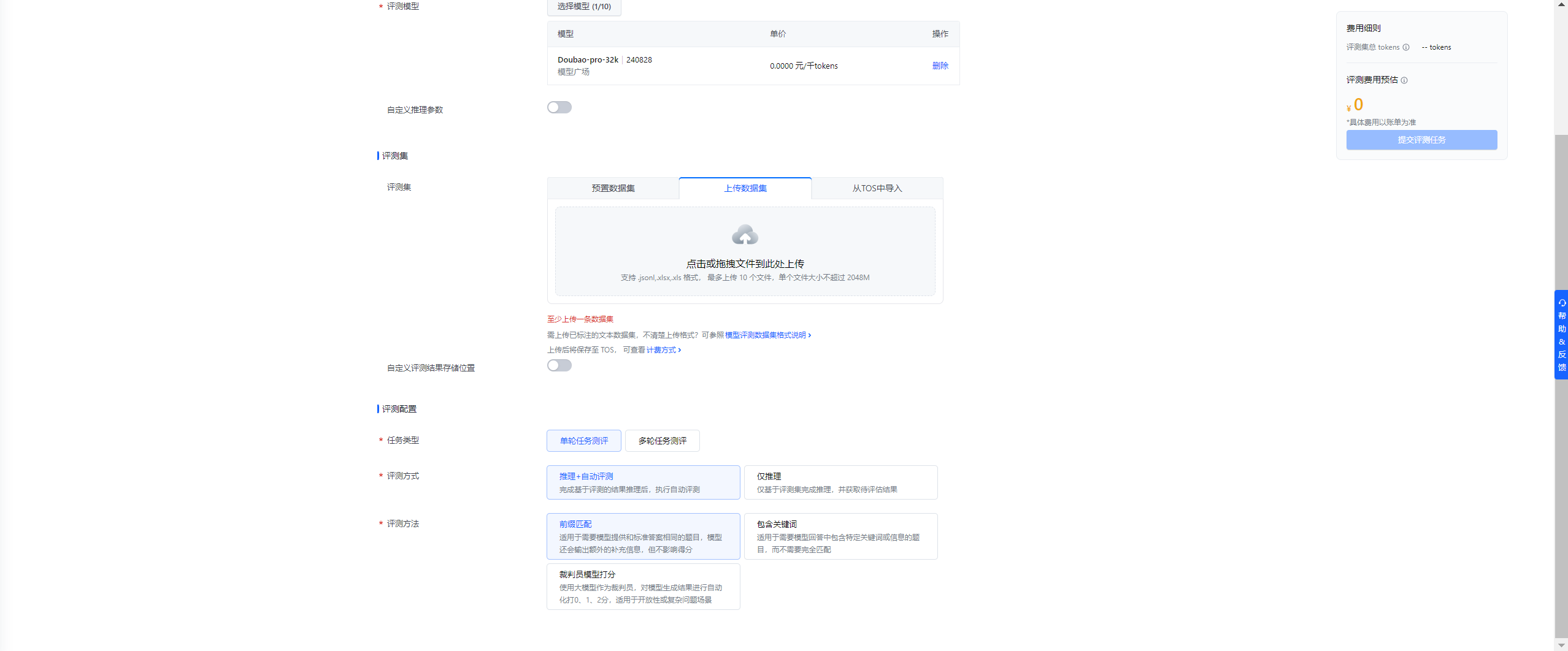Open 计费方式 link
Viewport: 1568px width, 651px height.
(x=663, y=350)
